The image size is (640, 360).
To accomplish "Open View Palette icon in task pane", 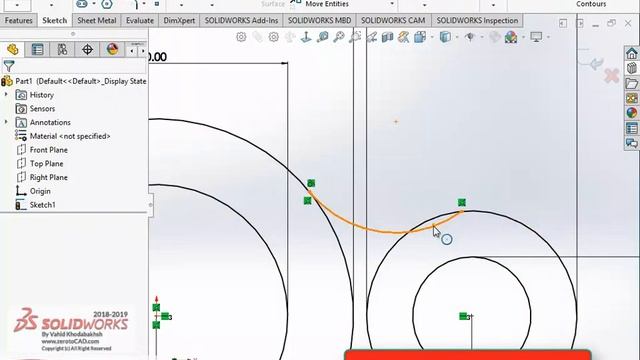I will point(632,98).
